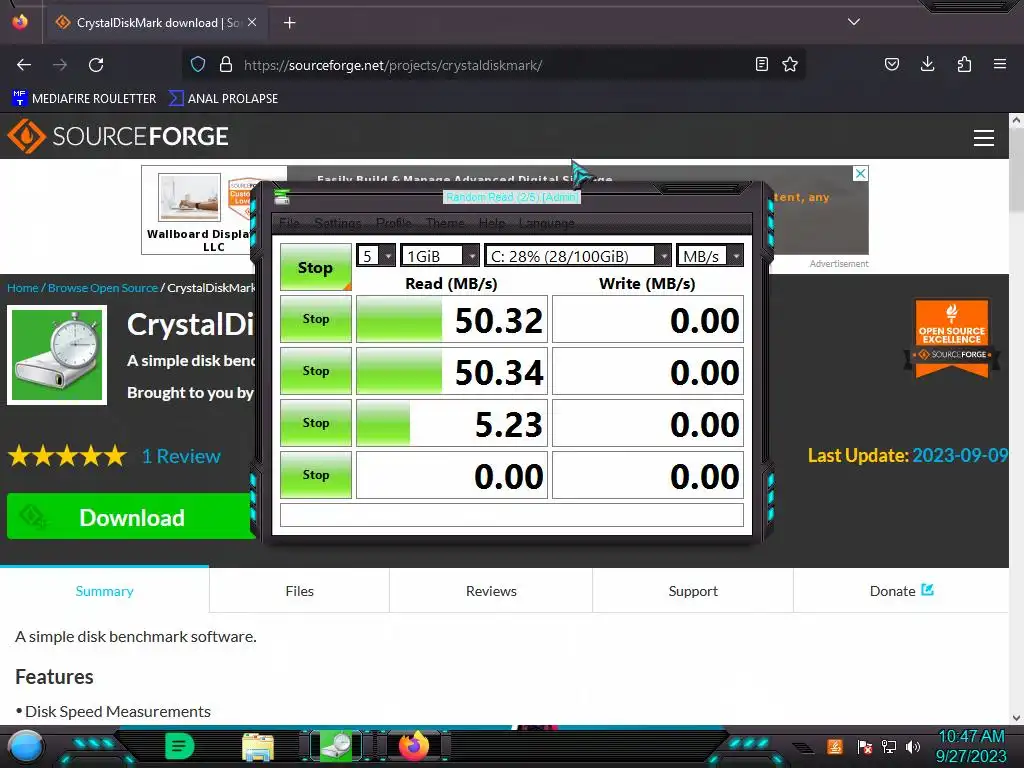Open the Support tab
Screen dimensions: 1024x768
pyautogui.click(x=693, y=591)
